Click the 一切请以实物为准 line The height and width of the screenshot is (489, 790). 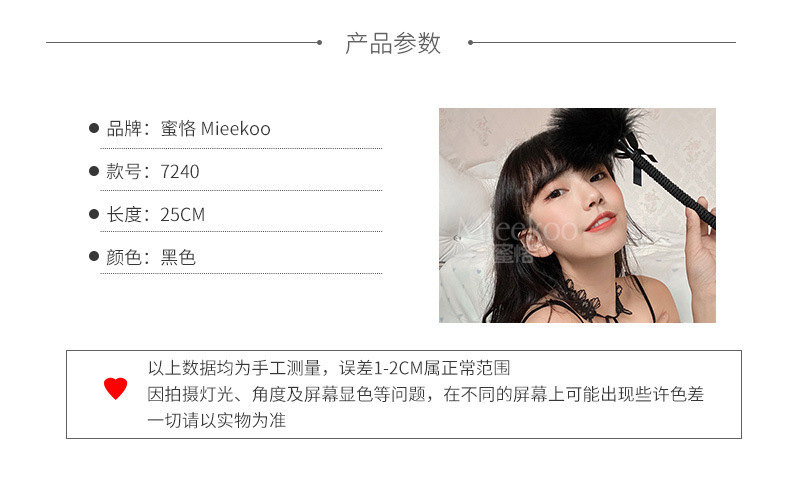[217, 420]
